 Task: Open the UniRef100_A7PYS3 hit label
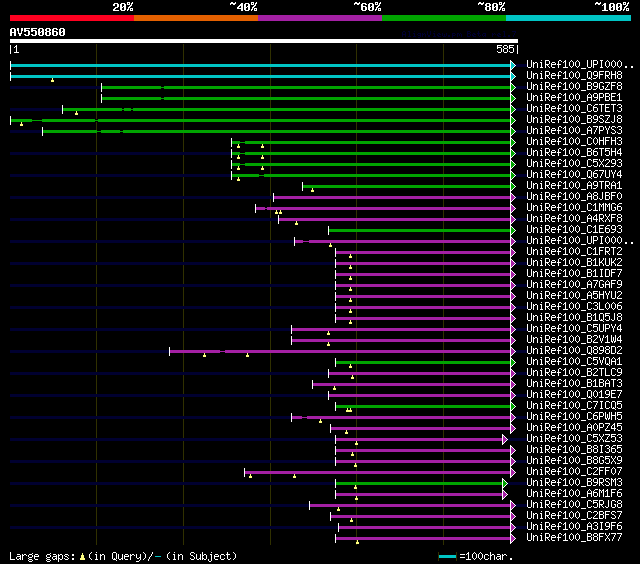point(574,131)
